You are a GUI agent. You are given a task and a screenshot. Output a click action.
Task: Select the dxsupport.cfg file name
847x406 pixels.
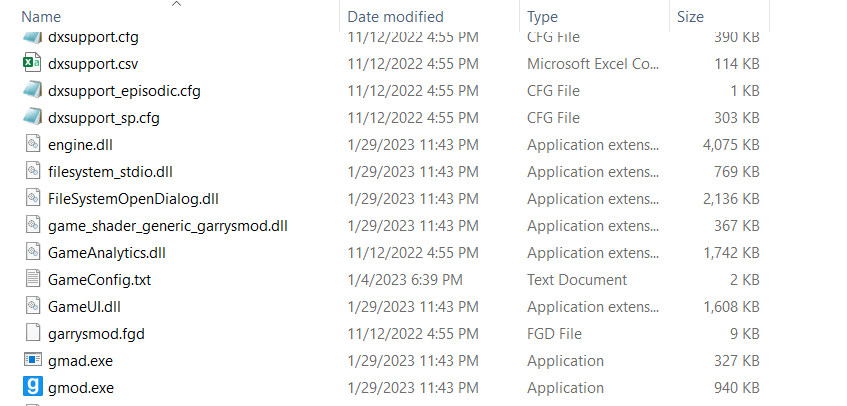coord(93,37)
